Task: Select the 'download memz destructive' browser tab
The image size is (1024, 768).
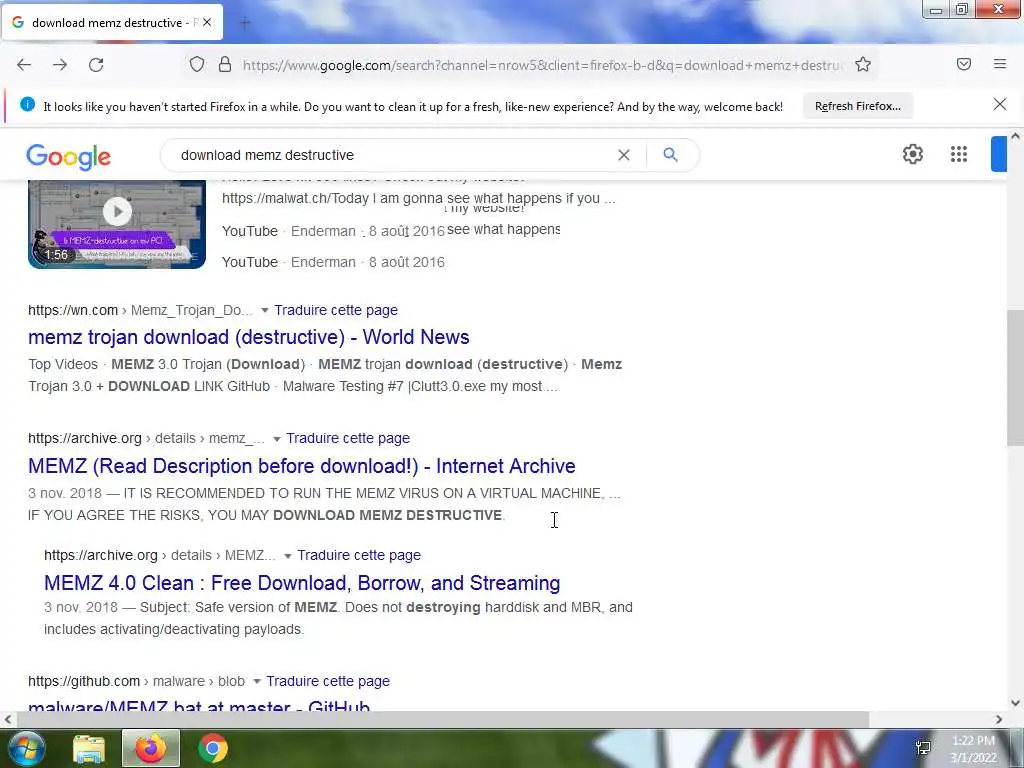Action: pos(112,22)
